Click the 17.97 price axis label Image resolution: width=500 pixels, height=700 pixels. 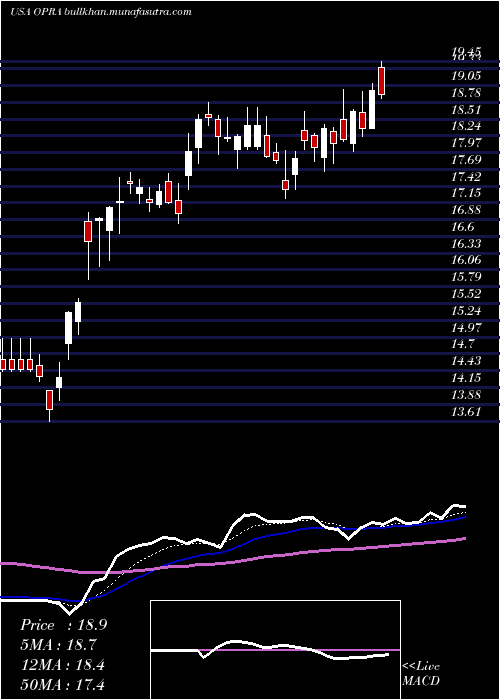point(466,143)
